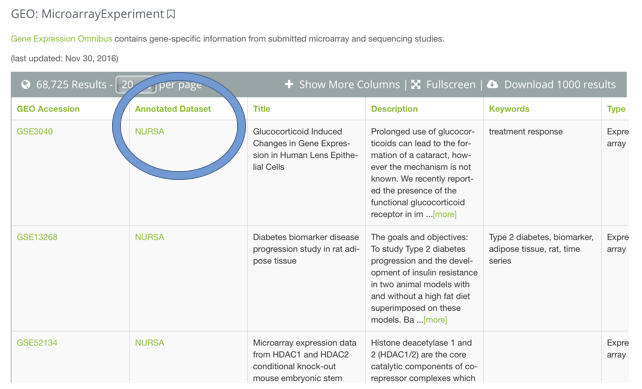Click the 'GEO: MicroarrayExperiment' page heading
This screenshot has width=642, height=389.
click(x=87, y=14)
